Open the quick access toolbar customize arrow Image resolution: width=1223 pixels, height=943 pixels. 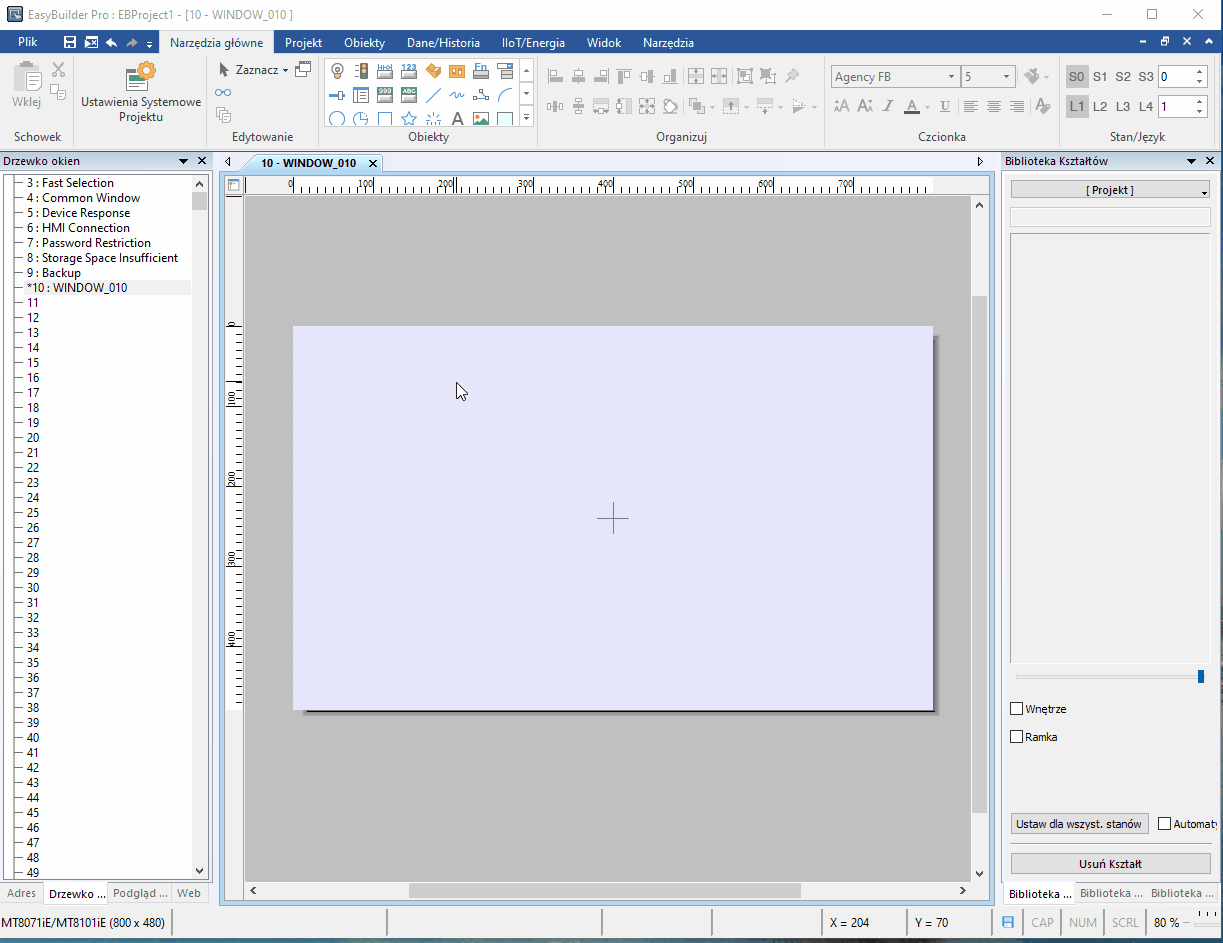(x=150, y=44)
